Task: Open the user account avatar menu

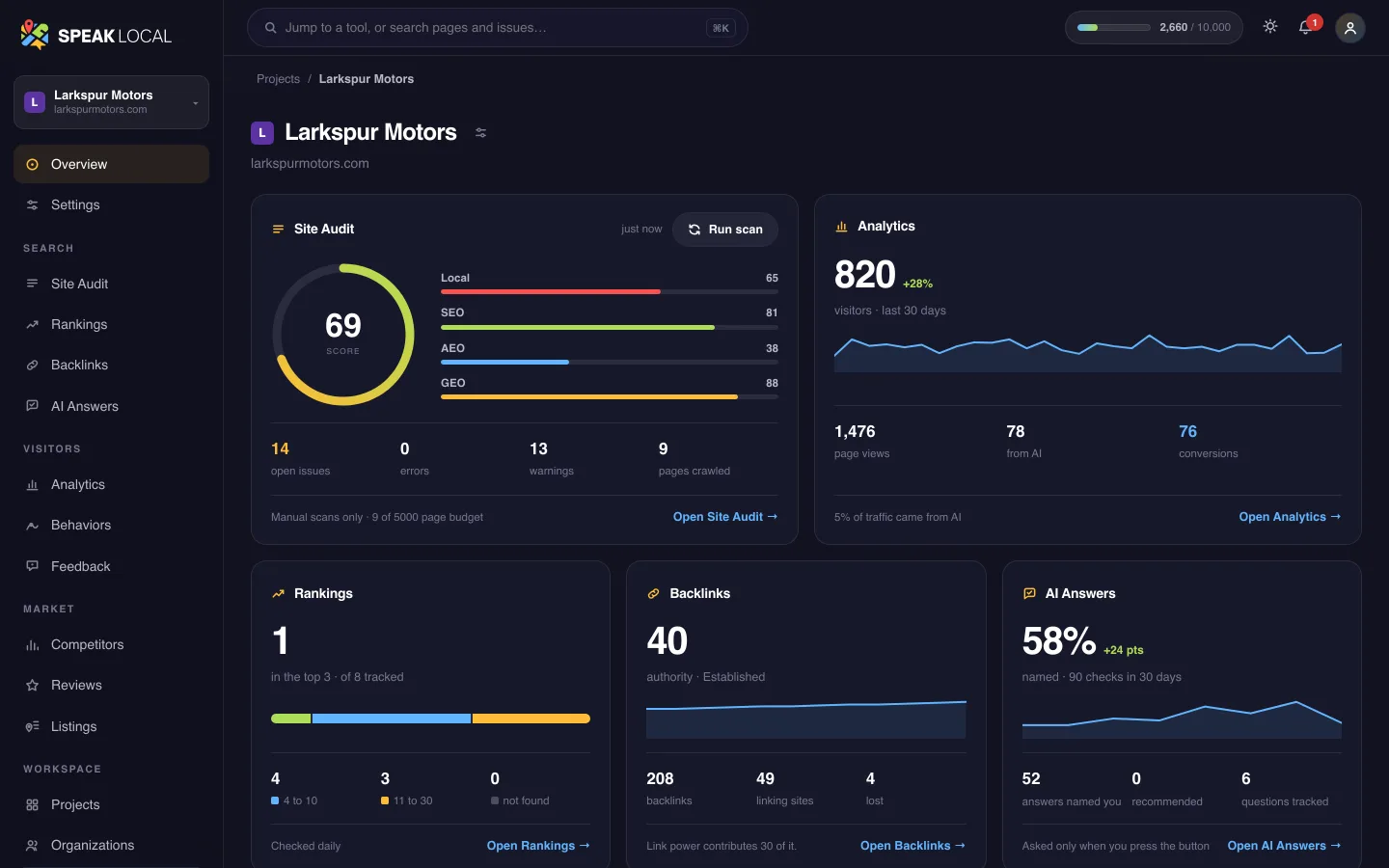Action: coord(1350,28)
